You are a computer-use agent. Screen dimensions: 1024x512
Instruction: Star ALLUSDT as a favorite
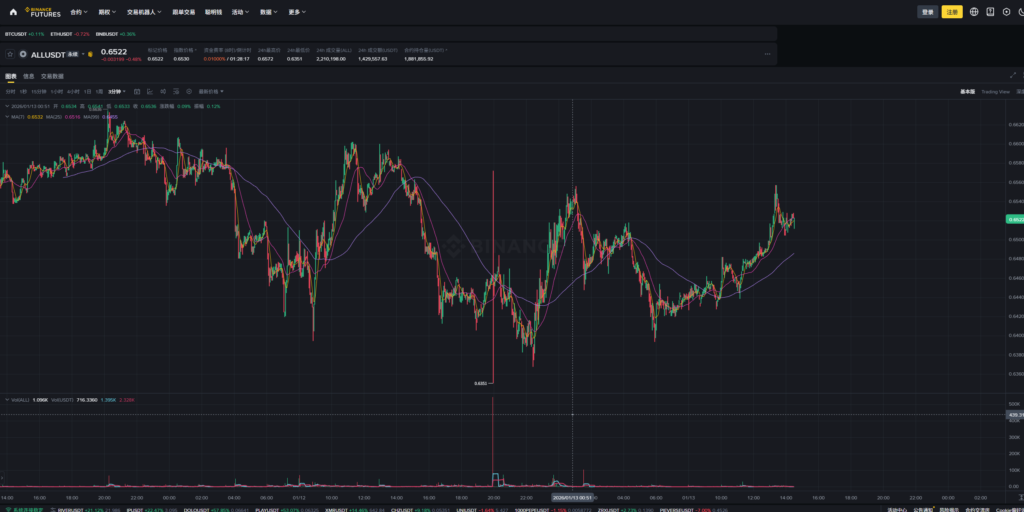10,54
